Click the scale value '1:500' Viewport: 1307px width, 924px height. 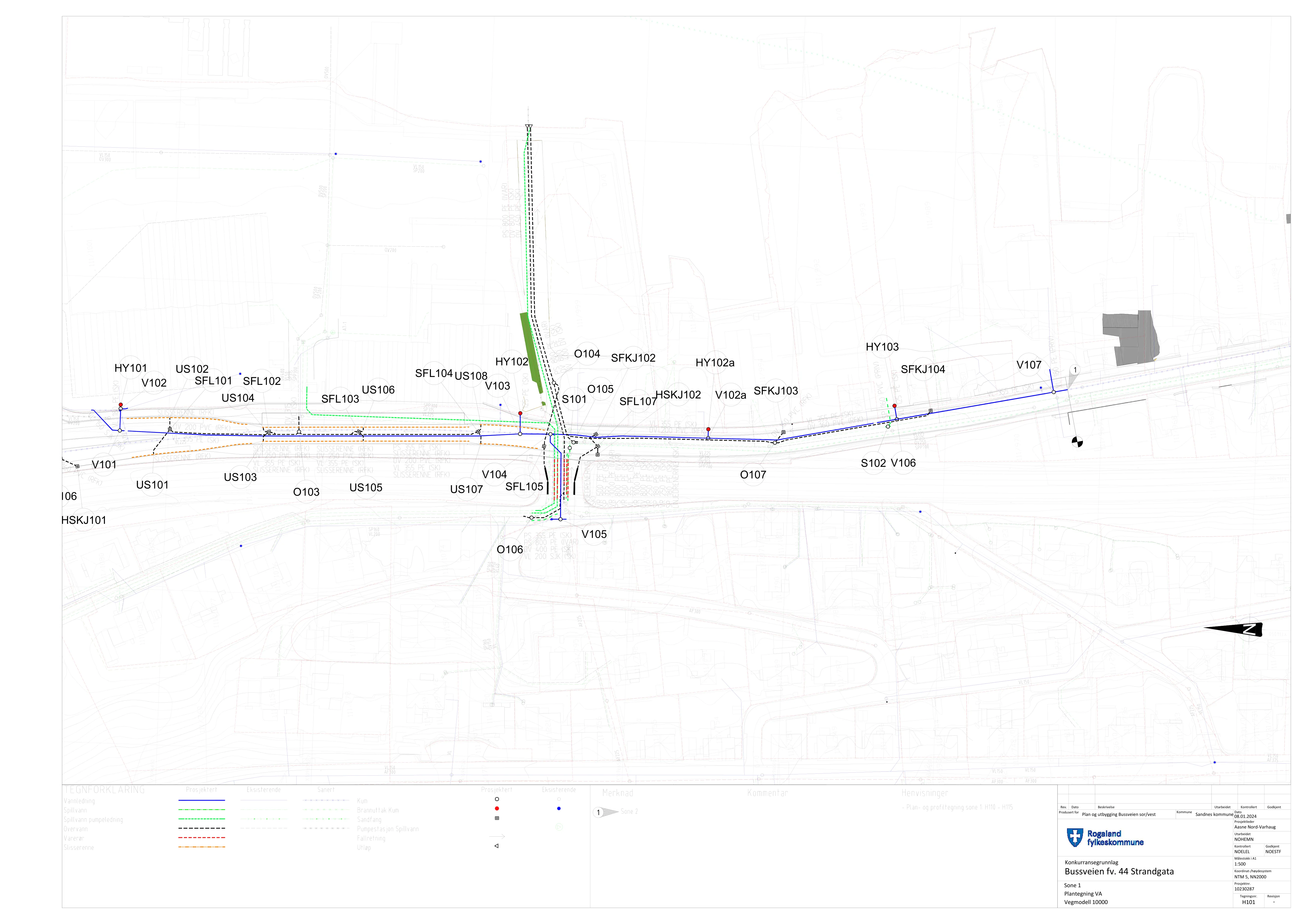click(x=1240, y=864)
